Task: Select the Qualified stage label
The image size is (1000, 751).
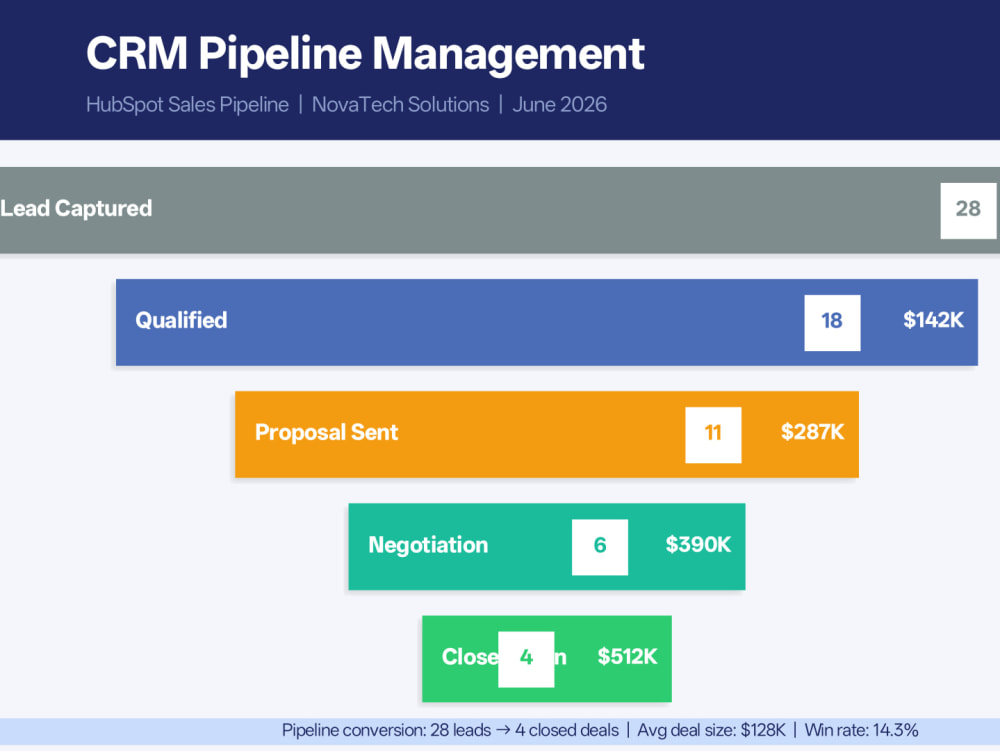Action: 181,320
